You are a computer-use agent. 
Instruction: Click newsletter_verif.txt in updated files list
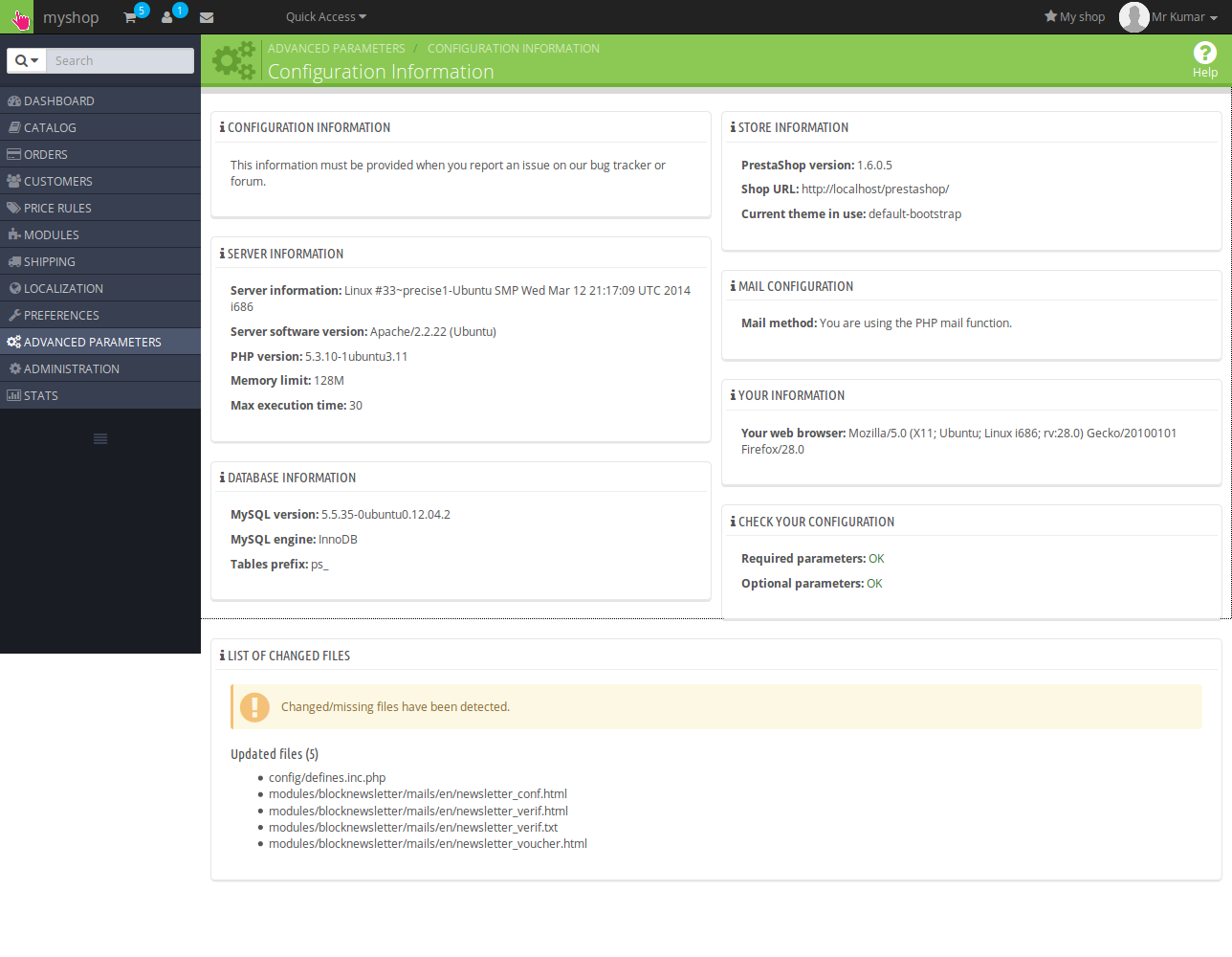click(x=413, y=828)
